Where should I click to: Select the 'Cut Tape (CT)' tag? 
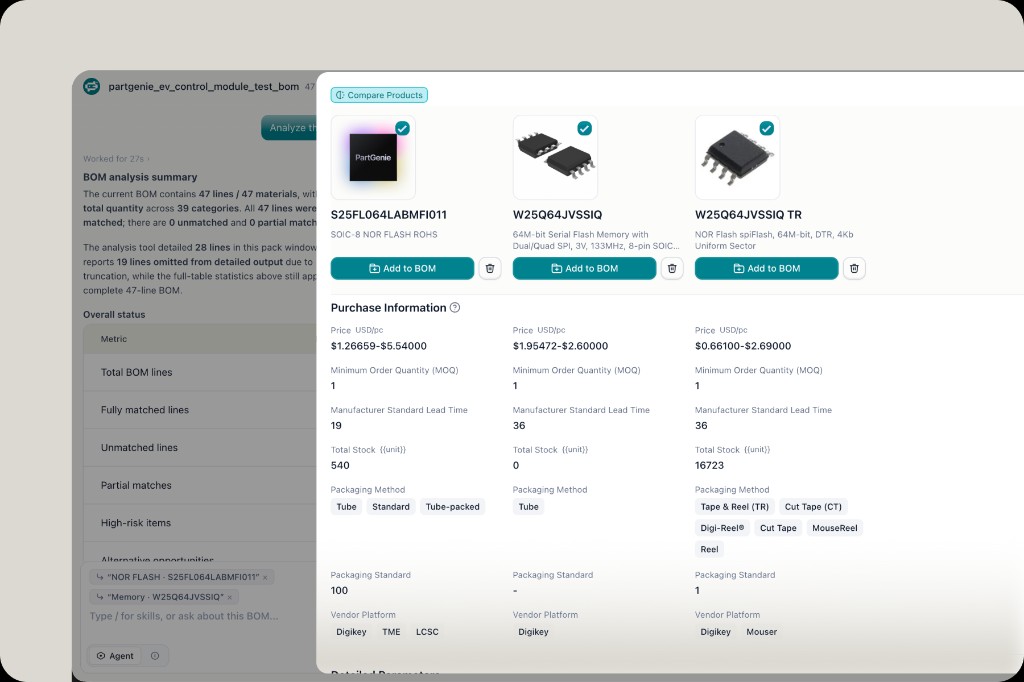(813, 507)
